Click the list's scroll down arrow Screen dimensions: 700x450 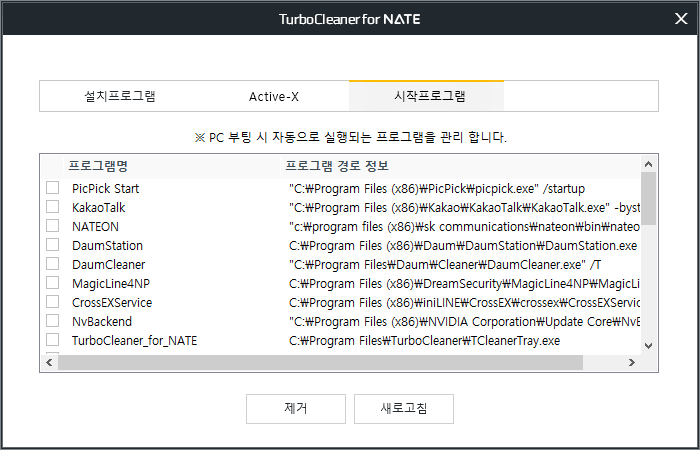click(x=649, y=346)
